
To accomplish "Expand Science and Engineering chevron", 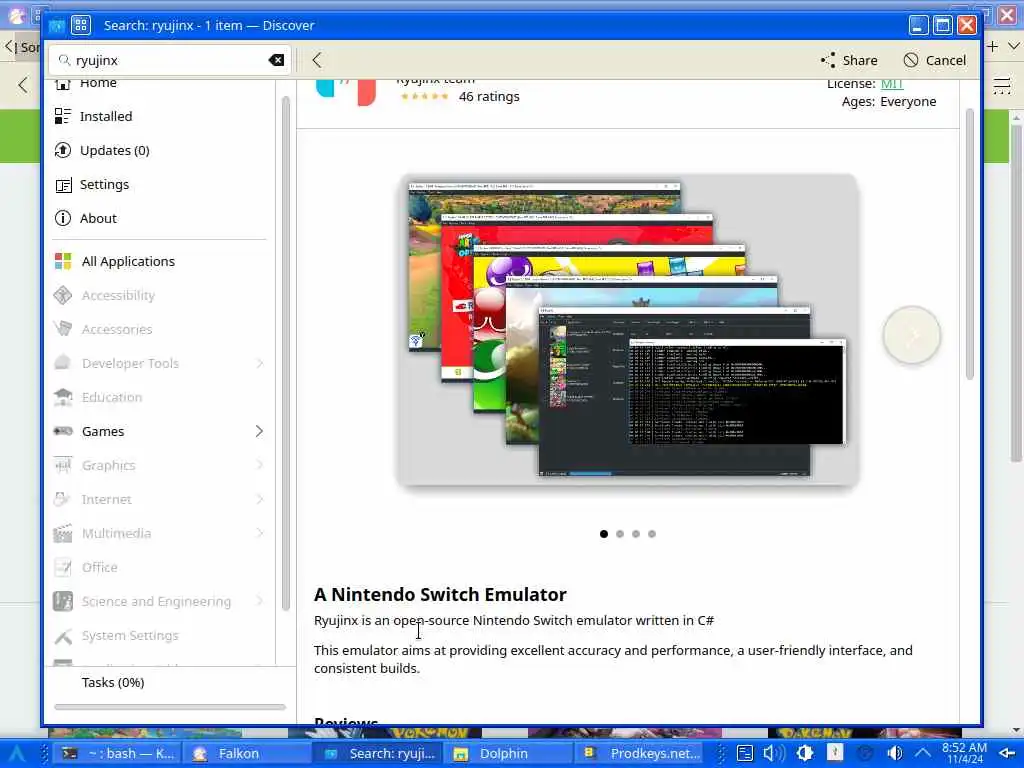I will tap(259, 601).
